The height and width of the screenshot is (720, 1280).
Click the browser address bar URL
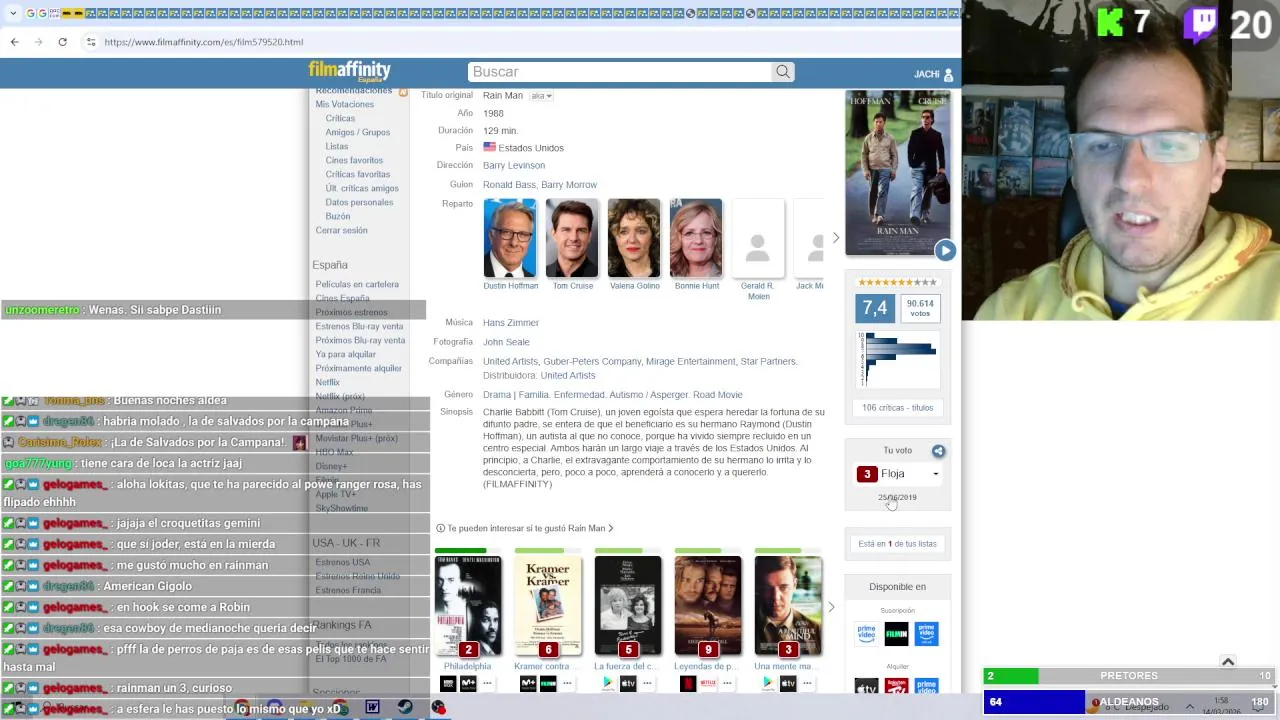[204, 42]
